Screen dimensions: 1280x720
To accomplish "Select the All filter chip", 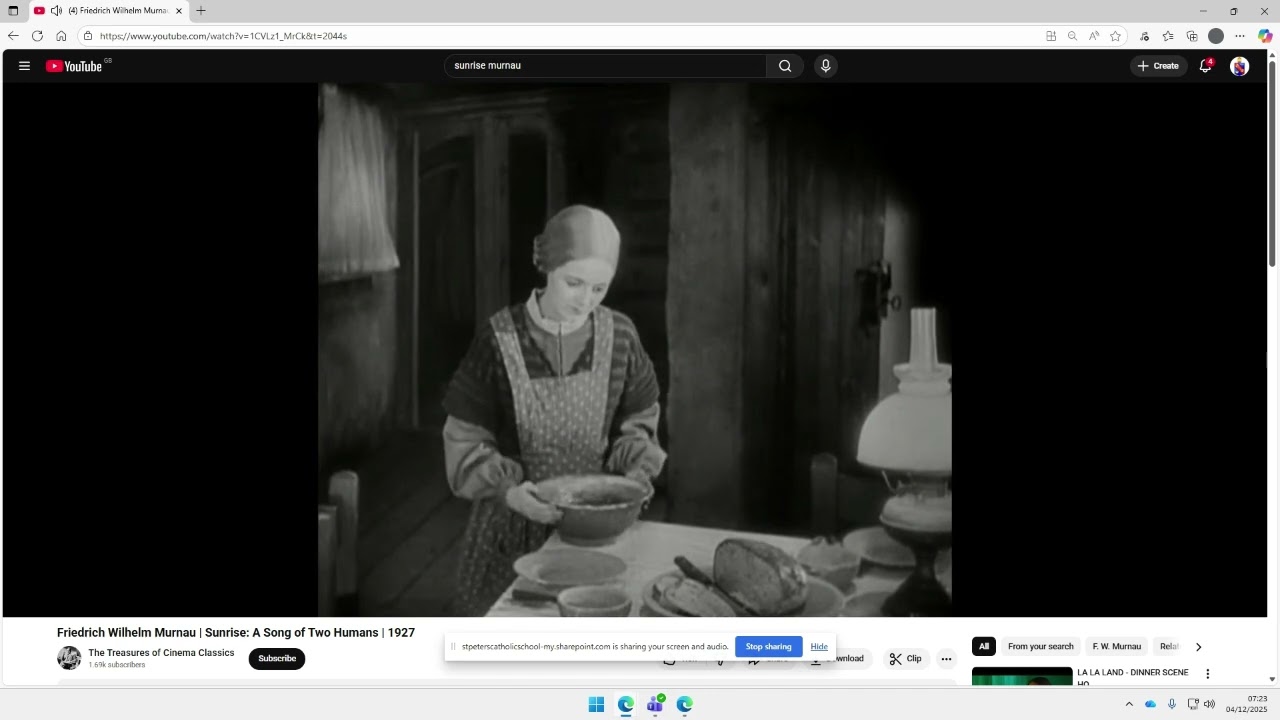I will (x=984, y=647).
